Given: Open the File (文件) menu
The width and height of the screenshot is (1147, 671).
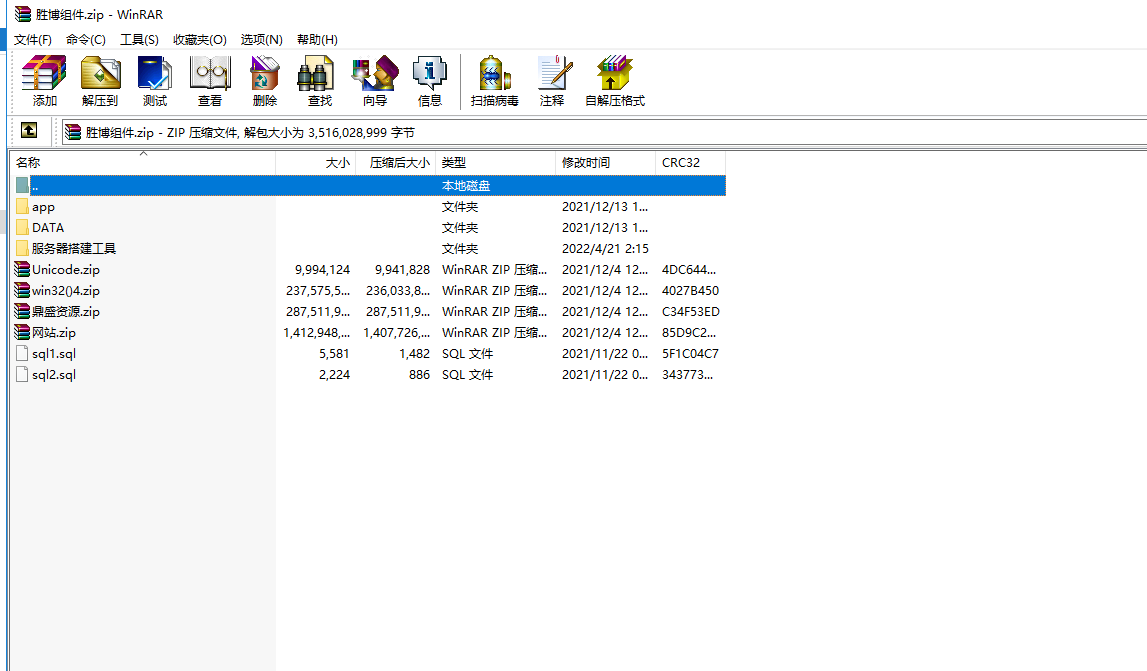Looking at the screenshot, I should [x=32, y=40].
